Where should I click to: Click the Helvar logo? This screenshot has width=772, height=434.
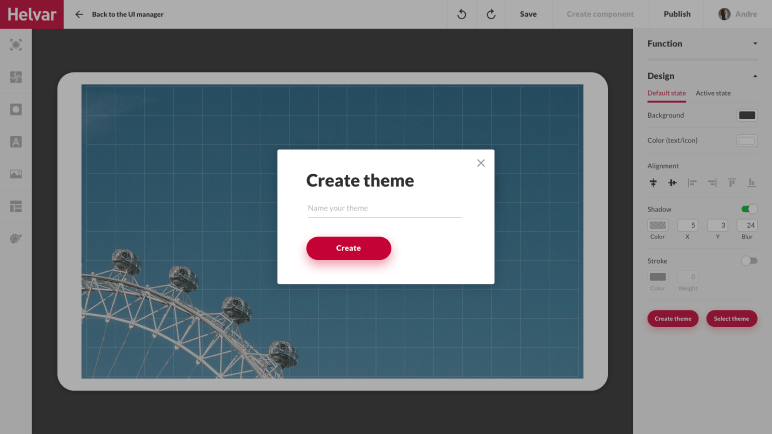point(32,14)
